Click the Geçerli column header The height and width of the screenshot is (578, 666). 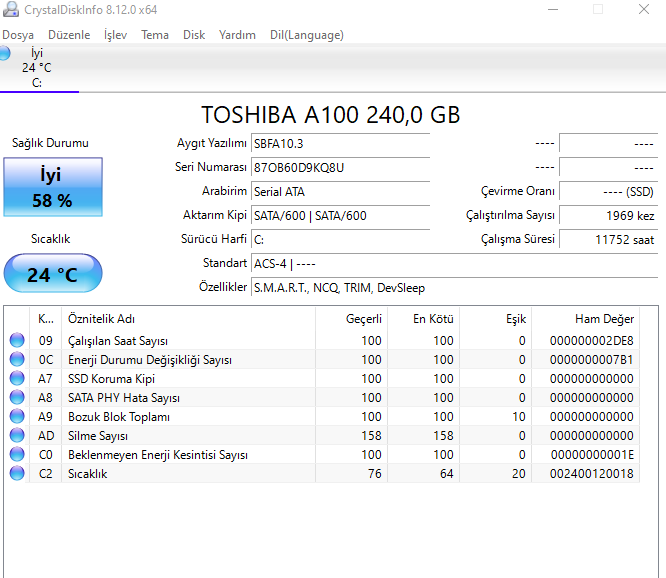pyautogui.click(x=351, y=319)
